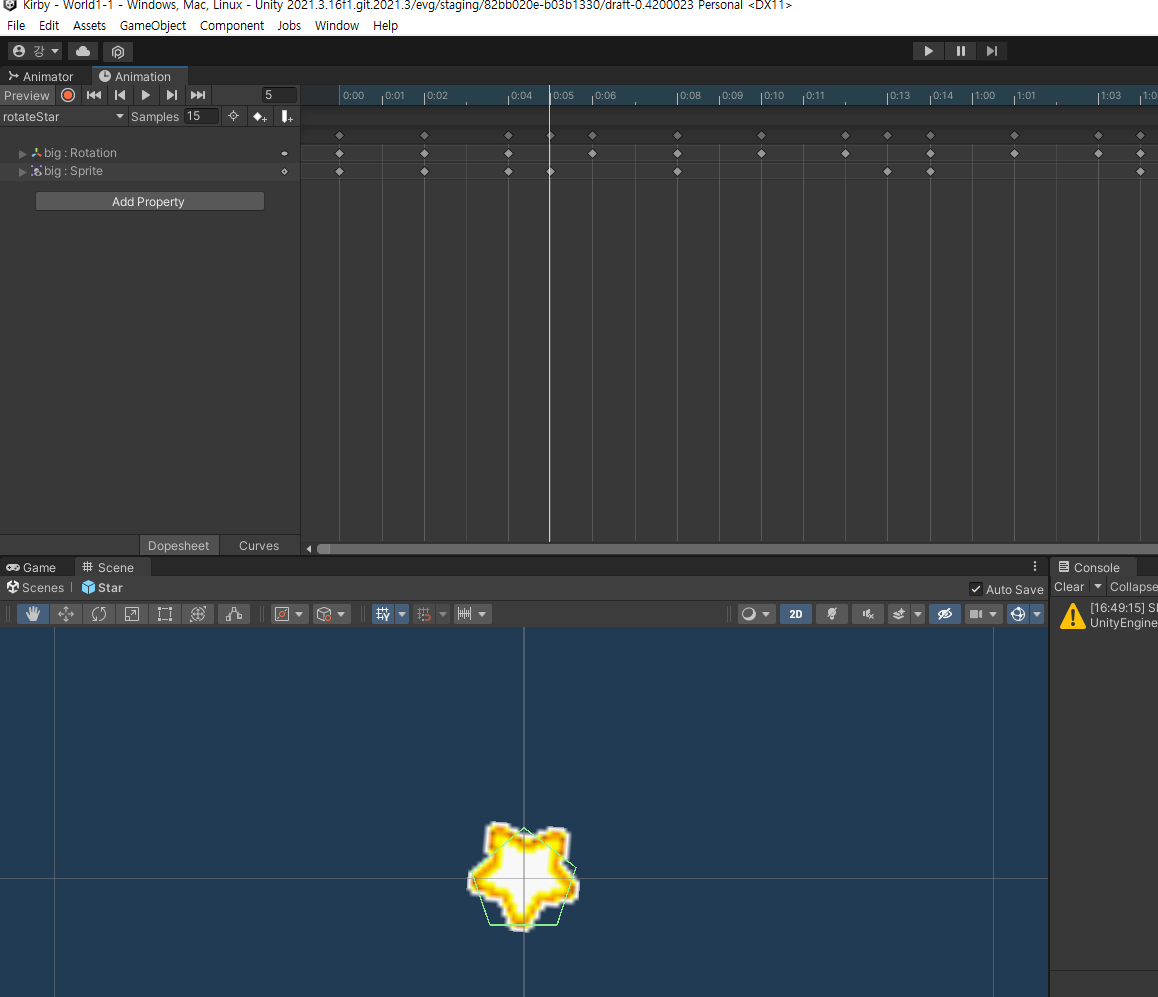Open the File menu
This screenshot has width=1158, height=997.
coord(16,26)
